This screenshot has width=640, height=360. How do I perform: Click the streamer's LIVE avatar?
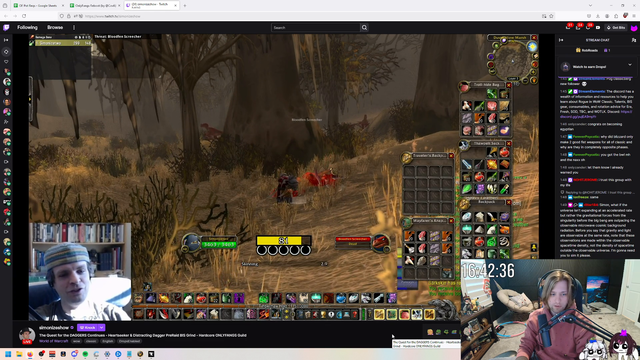coord(27,335)
